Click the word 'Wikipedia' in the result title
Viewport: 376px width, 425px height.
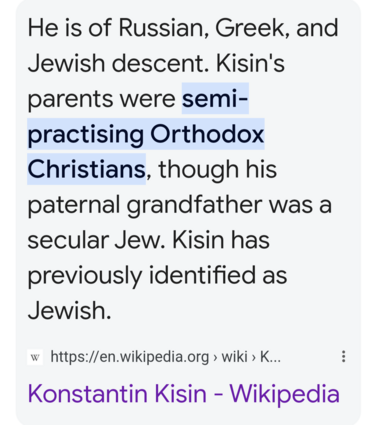(x=284, y=394)
